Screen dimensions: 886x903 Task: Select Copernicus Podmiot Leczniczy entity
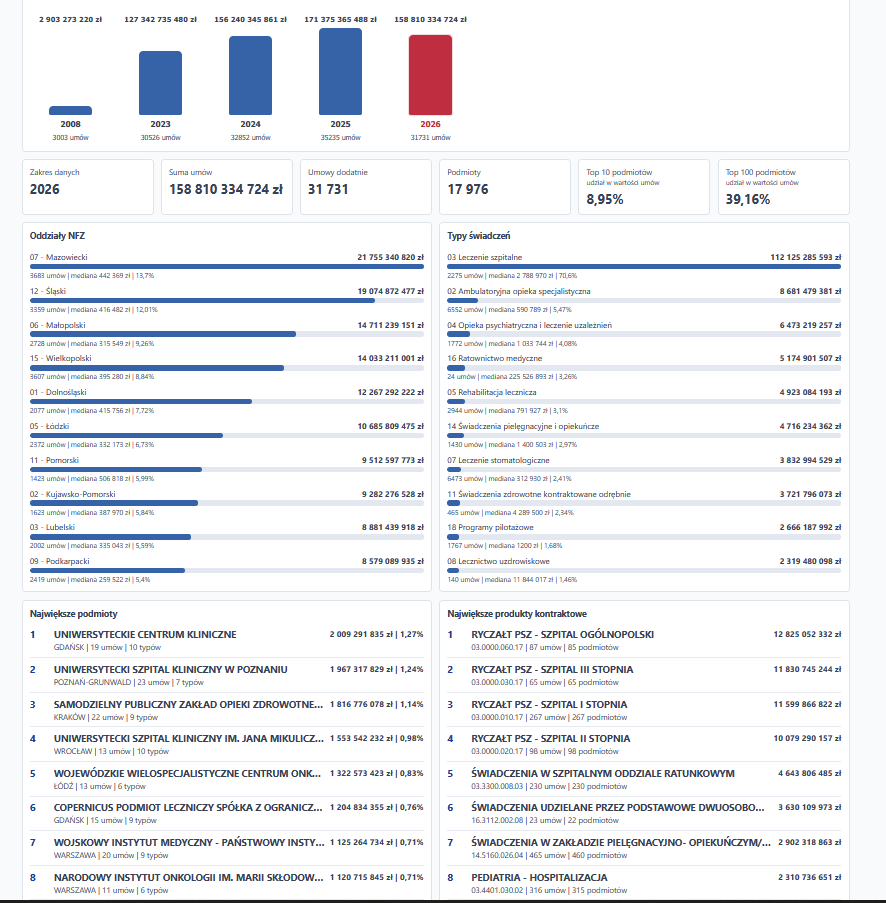226,813
